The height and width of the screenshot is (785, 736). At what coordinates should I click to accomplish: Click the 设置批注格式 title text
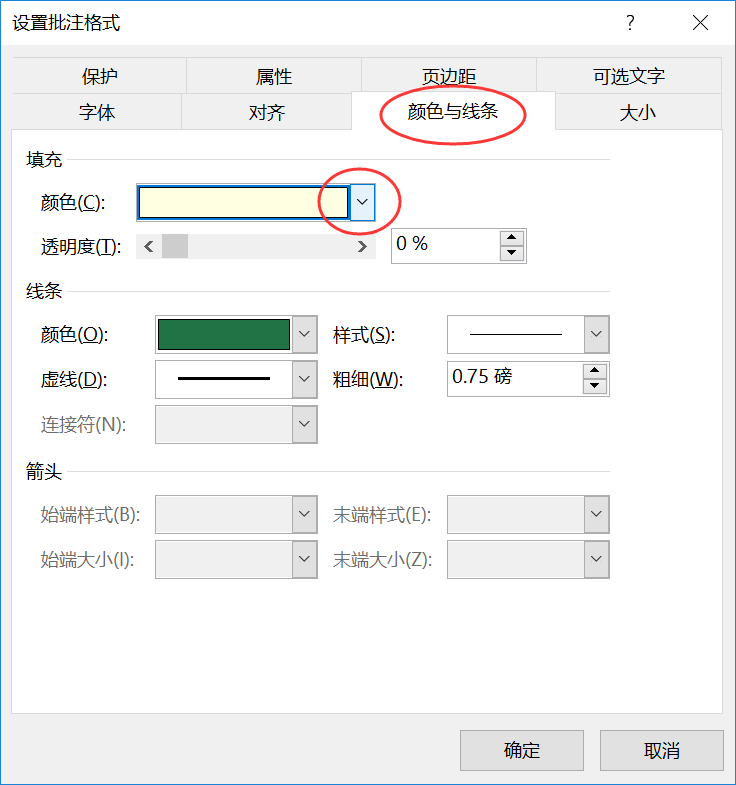[67, 23]
